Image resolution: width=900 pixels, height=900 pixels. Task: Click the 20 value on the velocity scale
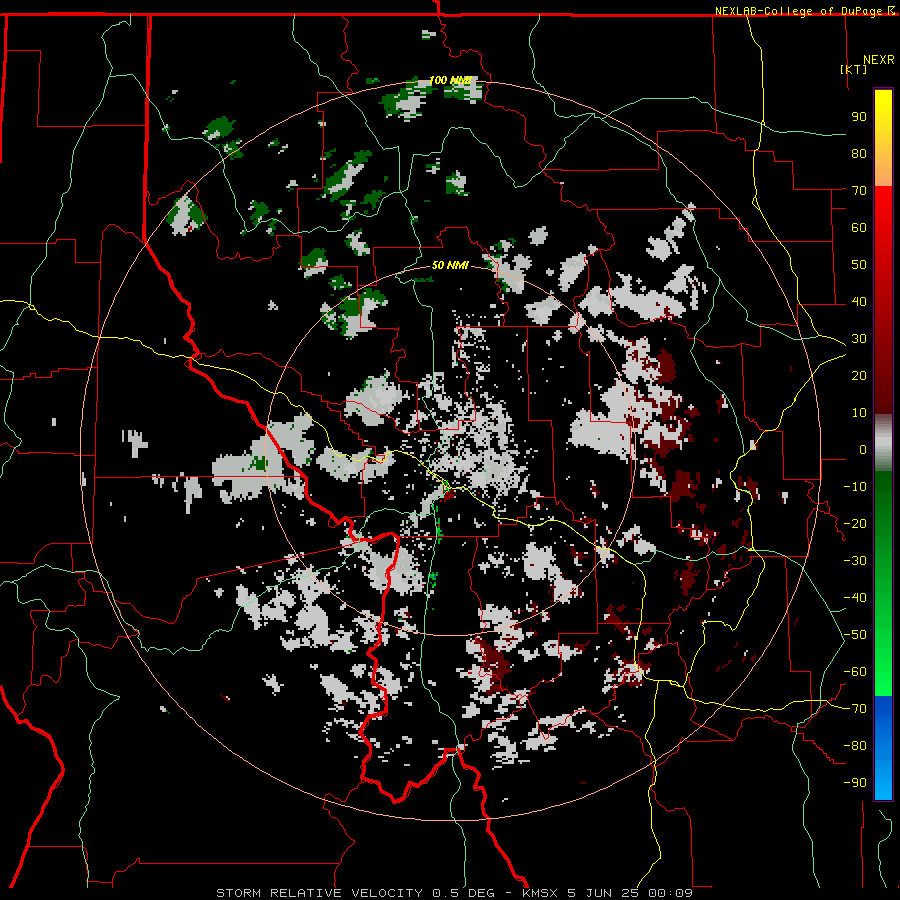[859, 375]
